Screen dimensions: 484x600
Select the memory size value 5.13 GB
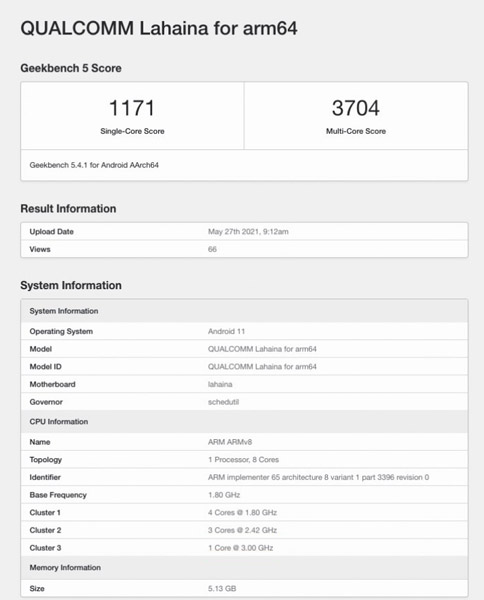(222, 588)
